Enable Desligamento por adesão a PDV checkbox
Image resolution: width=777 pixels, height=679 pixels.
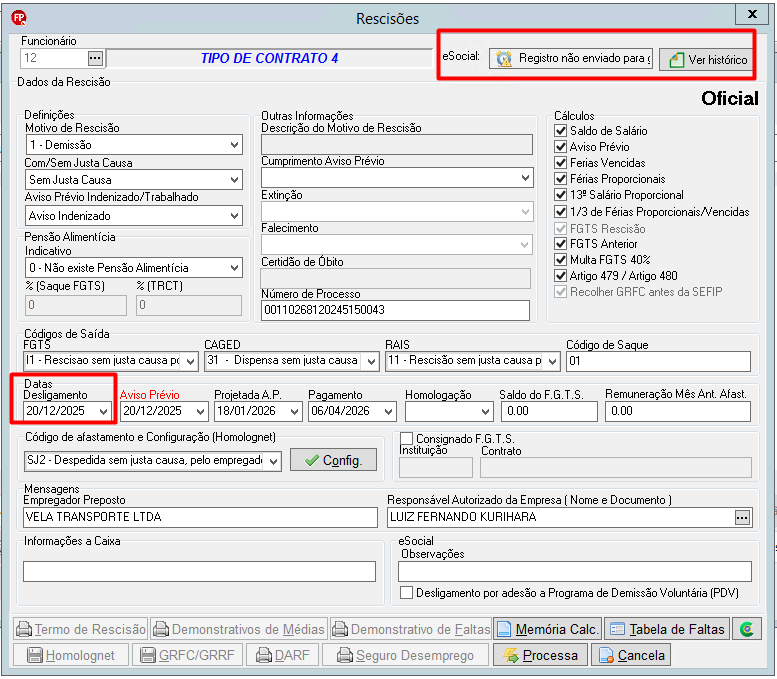coord(406,593)
